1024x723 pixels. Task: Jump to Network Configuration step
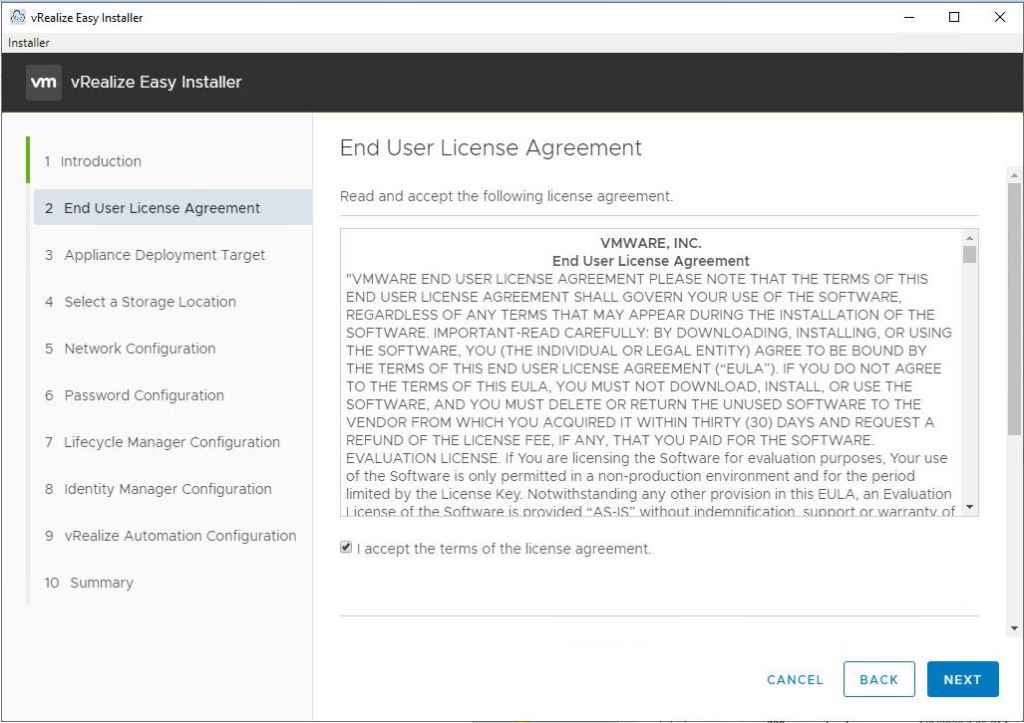[x=139, y=349]
